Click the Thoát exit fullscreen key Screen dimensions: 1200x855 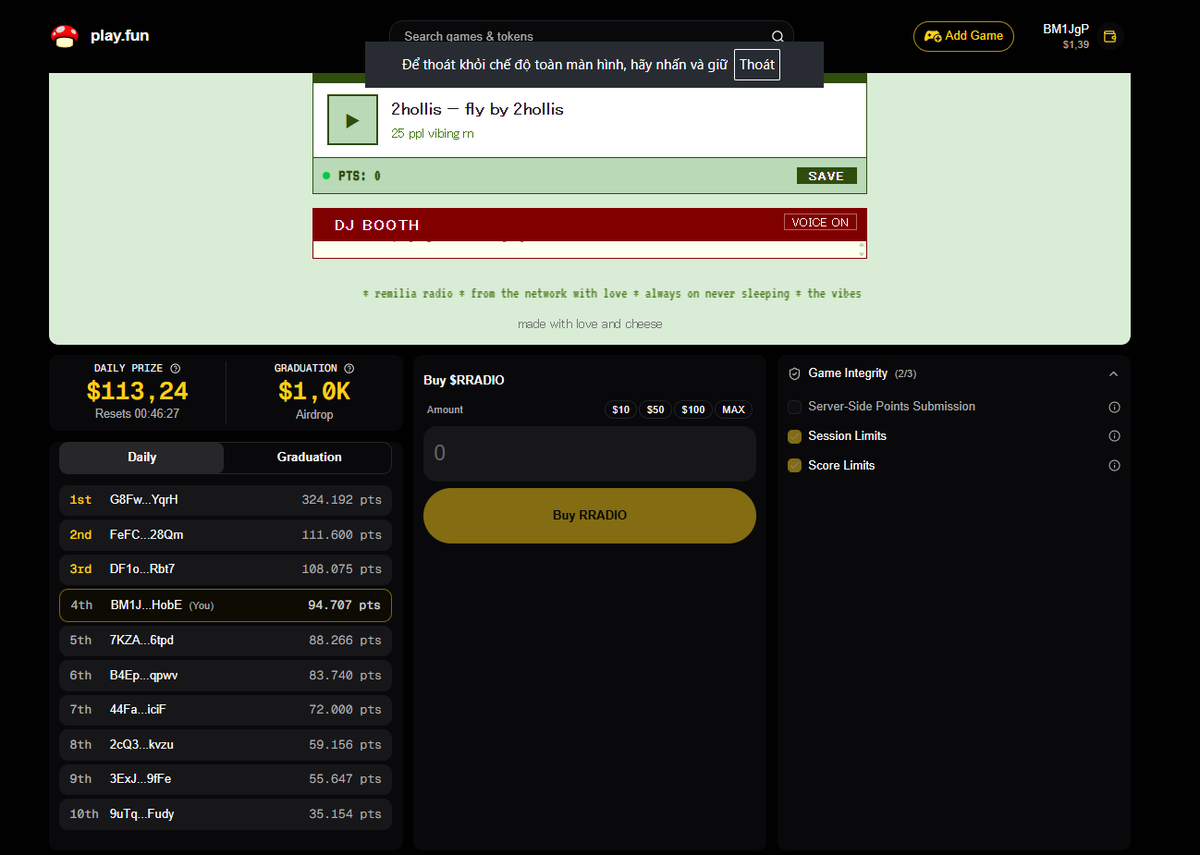(x=757, y=64)
